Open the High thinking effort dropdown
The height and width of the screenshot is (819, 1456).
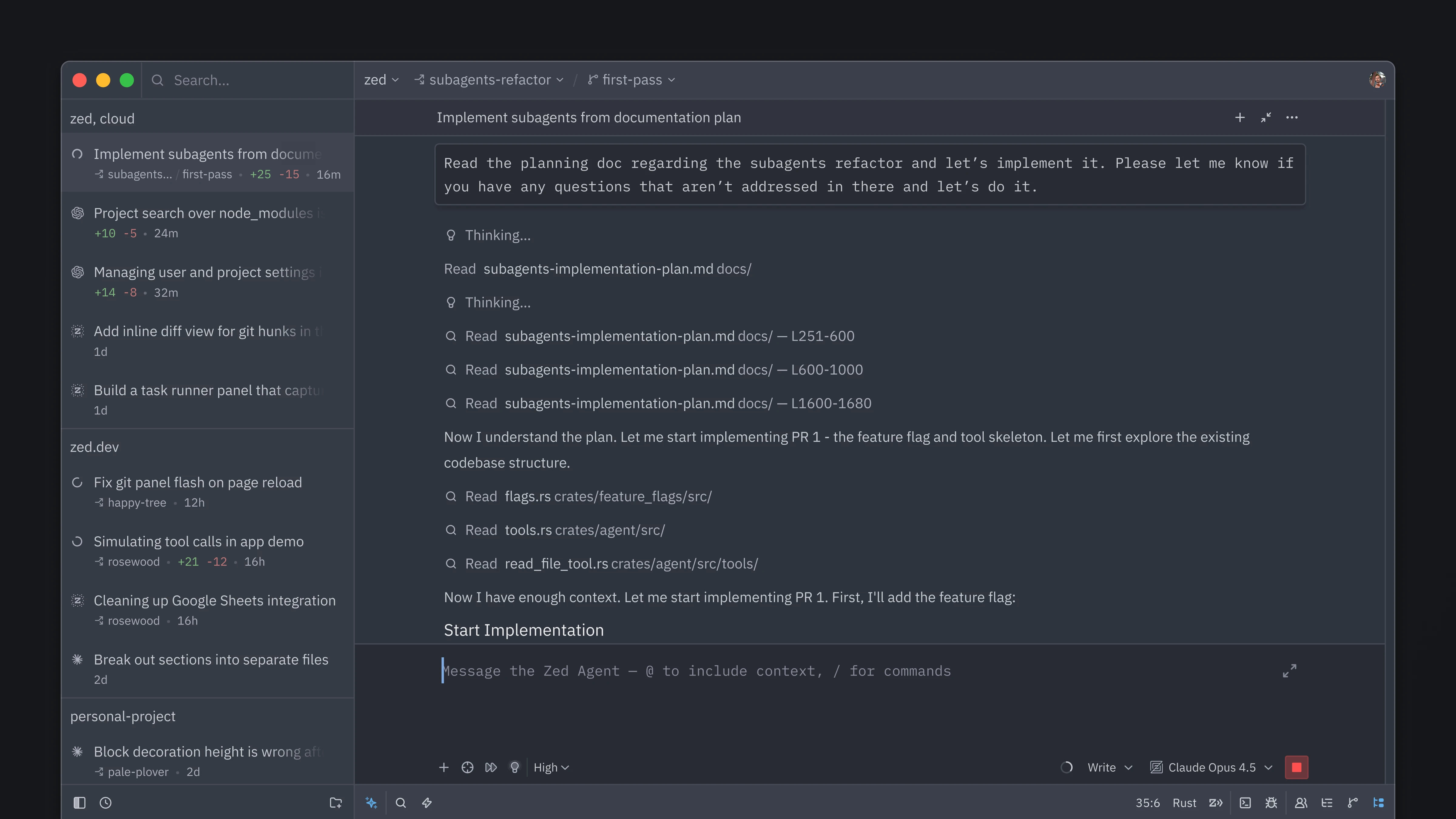click(551, 767)
